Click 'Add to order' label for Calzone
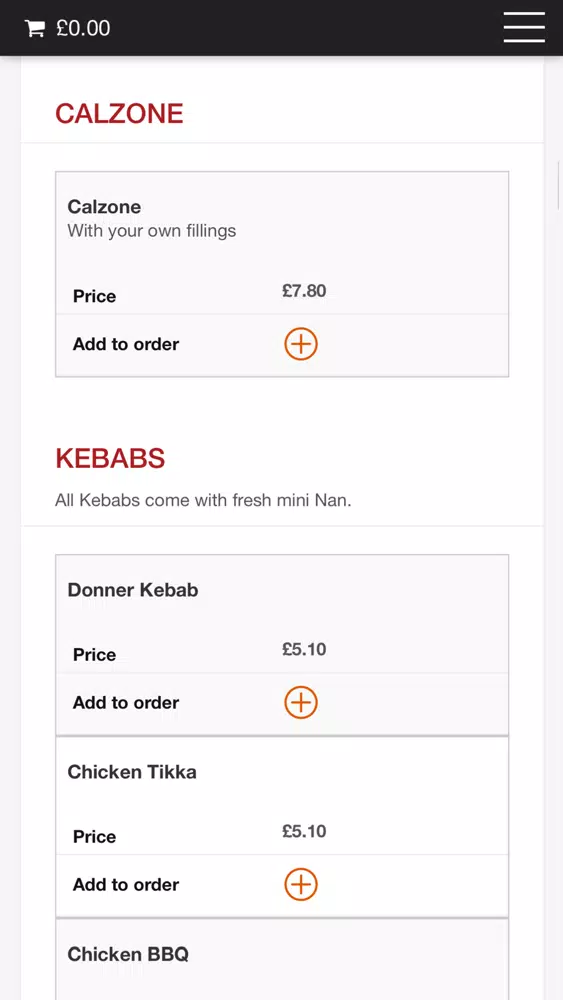Viewport: 563px width, 1000px height. 126,344
